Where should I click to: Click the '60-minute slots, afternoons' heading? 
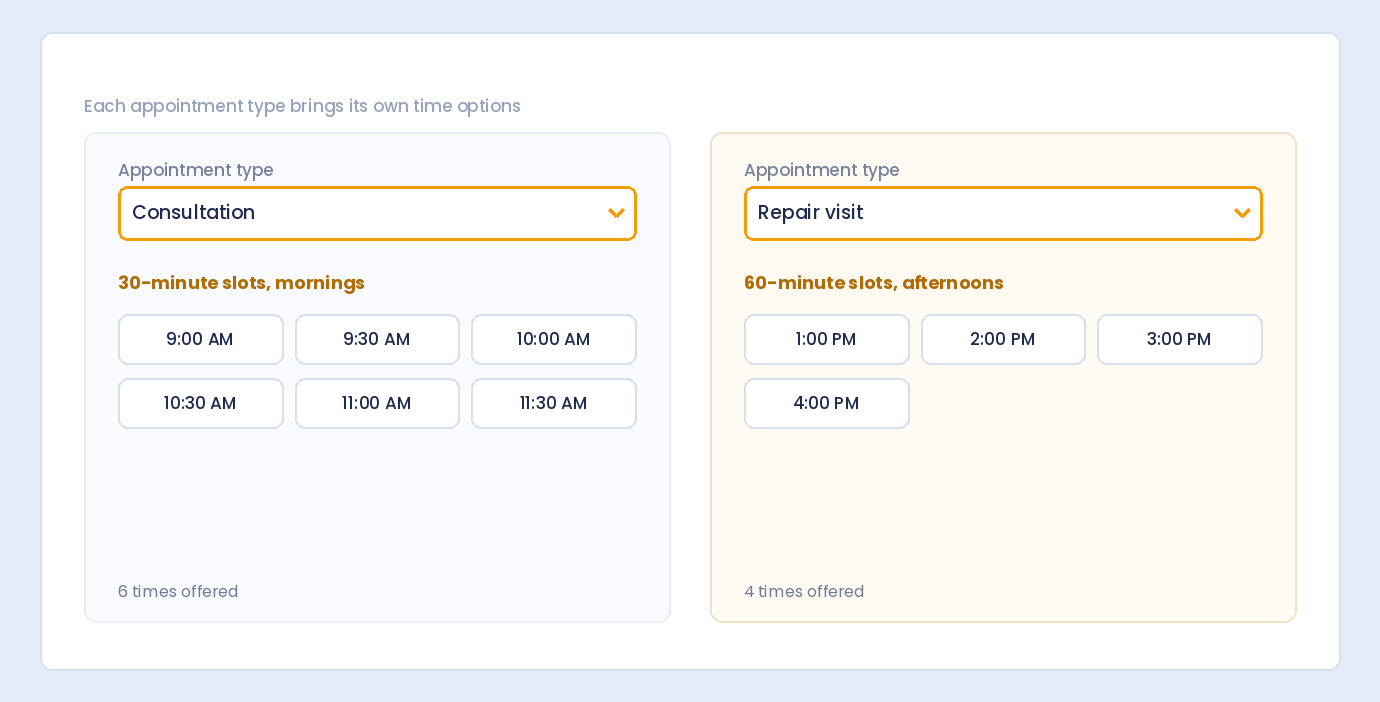[x=874, y=283]
